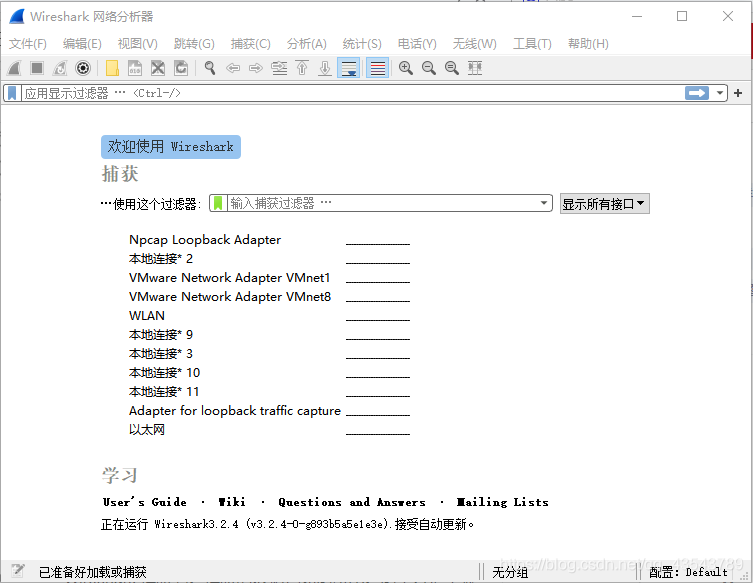Open the 文件(F) menu
This screenshot has width=753, height=583.
[28, 44]
